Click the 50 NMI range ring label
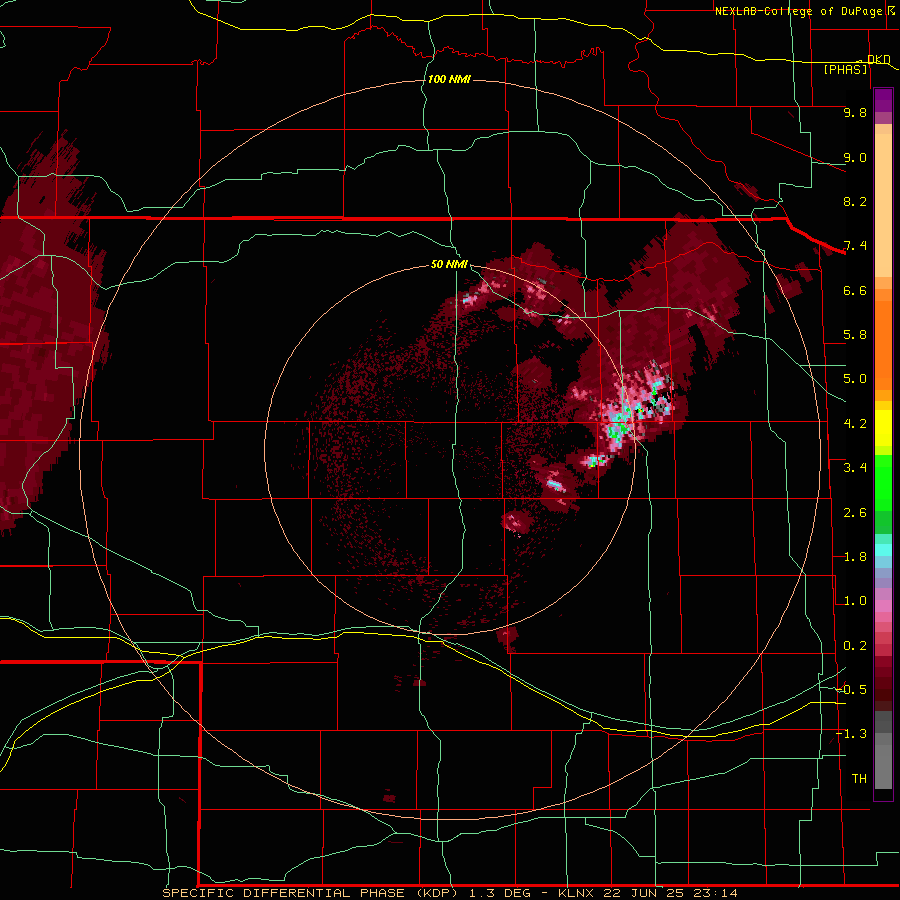 (449, 264)
